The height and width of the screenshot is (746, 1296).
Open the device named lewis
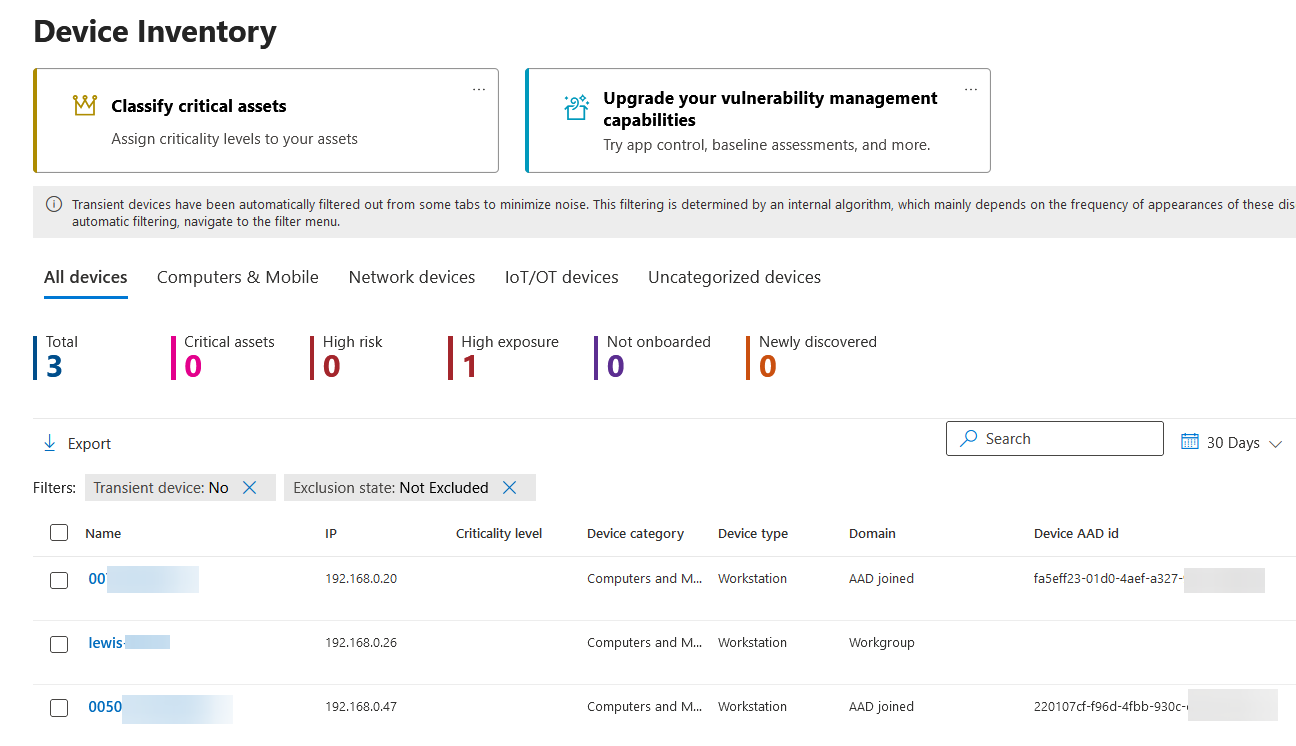(105, 642)
